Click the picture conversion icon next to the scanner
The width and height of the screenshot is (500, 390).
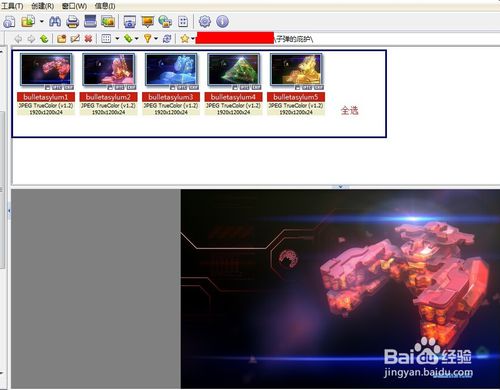coord(108,22)
